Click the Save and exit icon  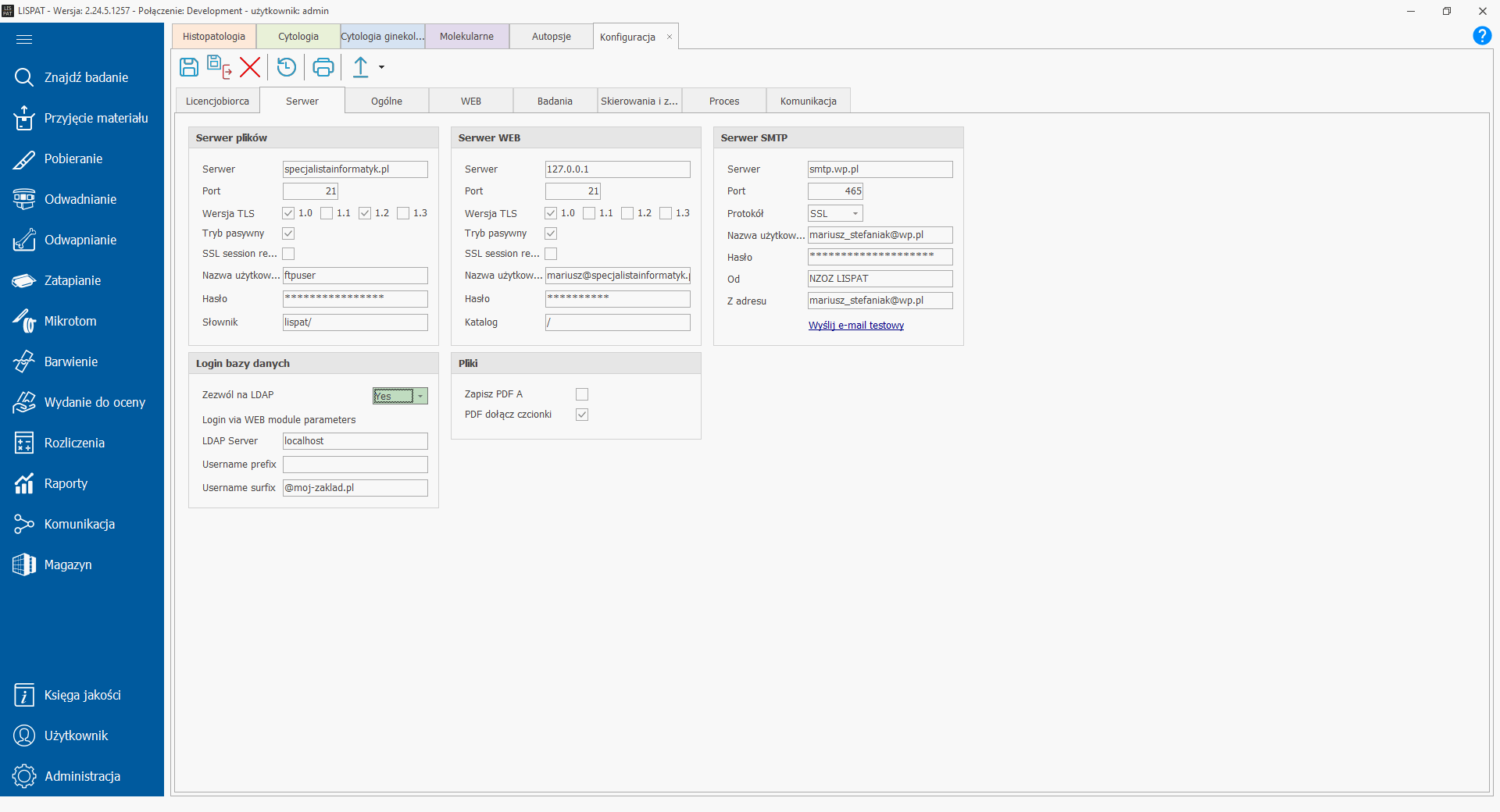coord(220,67)
